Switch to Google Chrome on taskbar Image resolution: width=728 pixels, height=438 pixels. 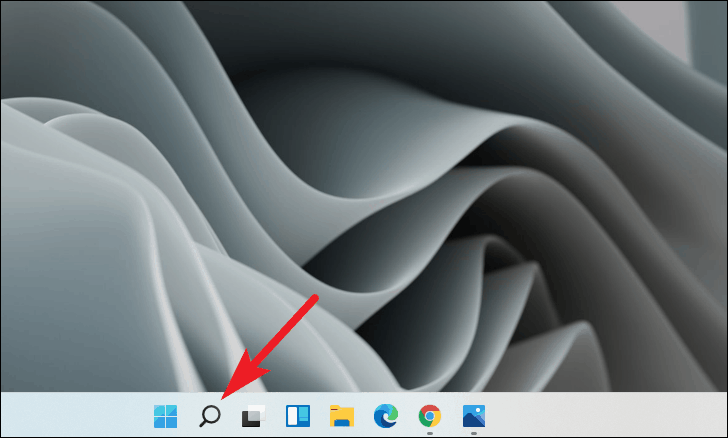coord(430,416)
